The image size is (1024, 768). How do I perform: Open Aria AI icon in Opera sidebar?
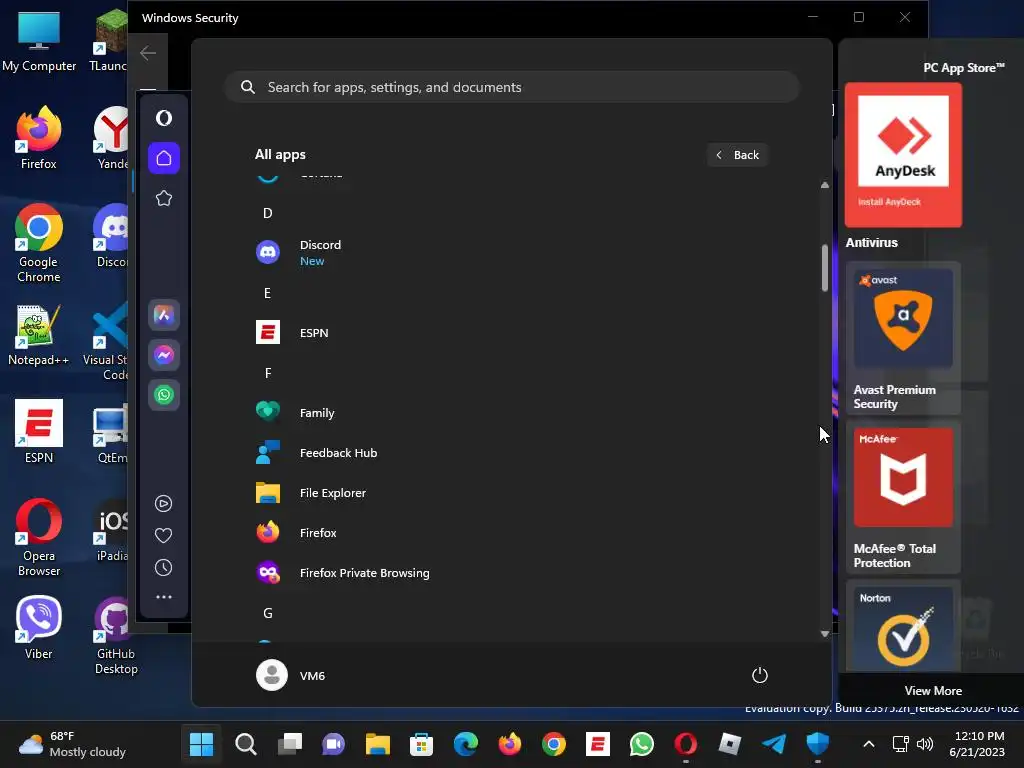pyautogui.click(x=164, y=315)
